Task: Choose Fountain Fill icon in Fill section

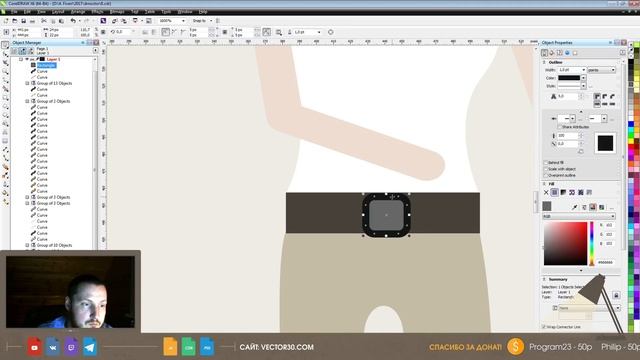Action: pos(563,192)
